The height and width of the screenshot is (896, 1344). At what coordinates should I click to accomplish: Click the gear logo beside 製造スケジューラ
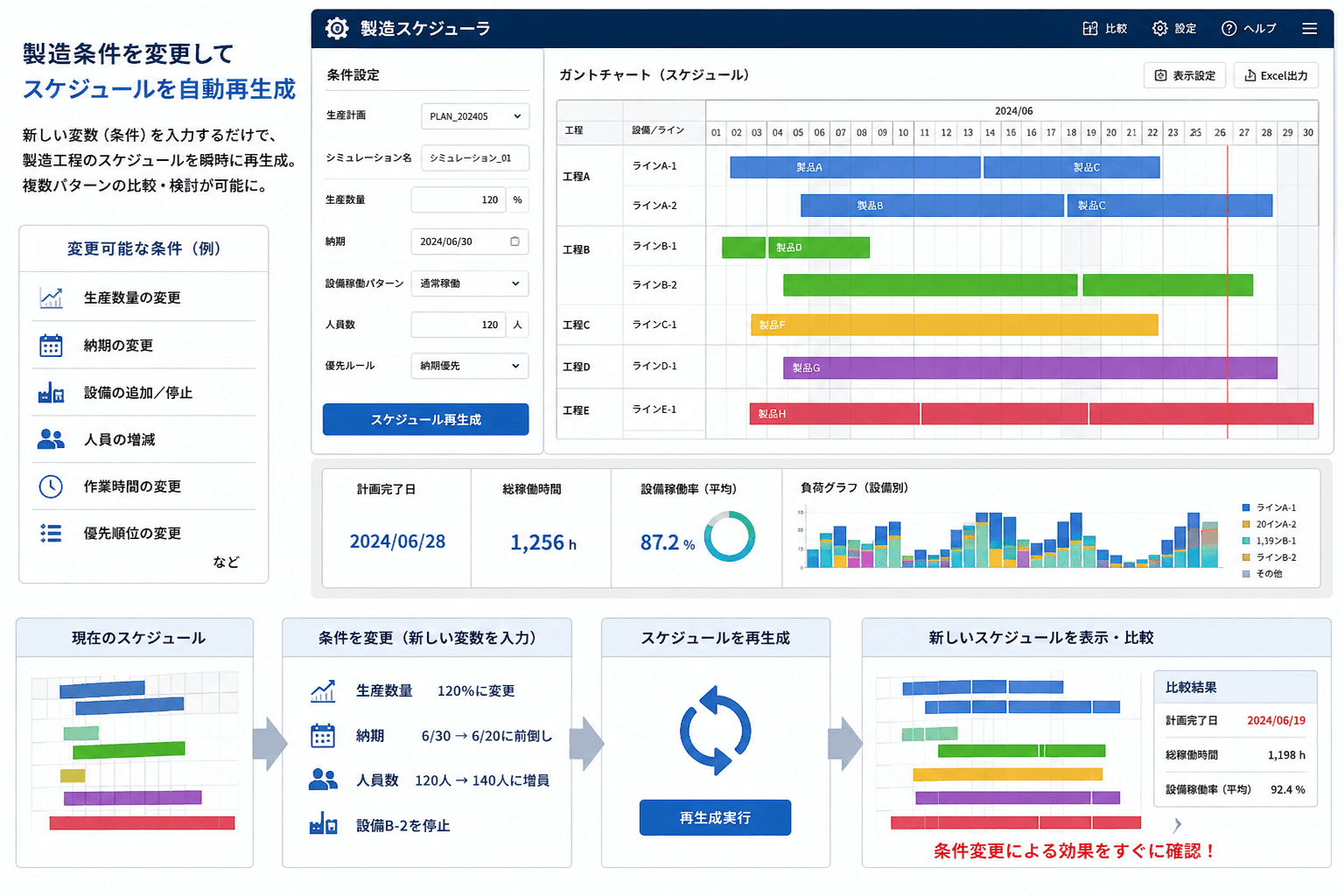pos(337,28)
